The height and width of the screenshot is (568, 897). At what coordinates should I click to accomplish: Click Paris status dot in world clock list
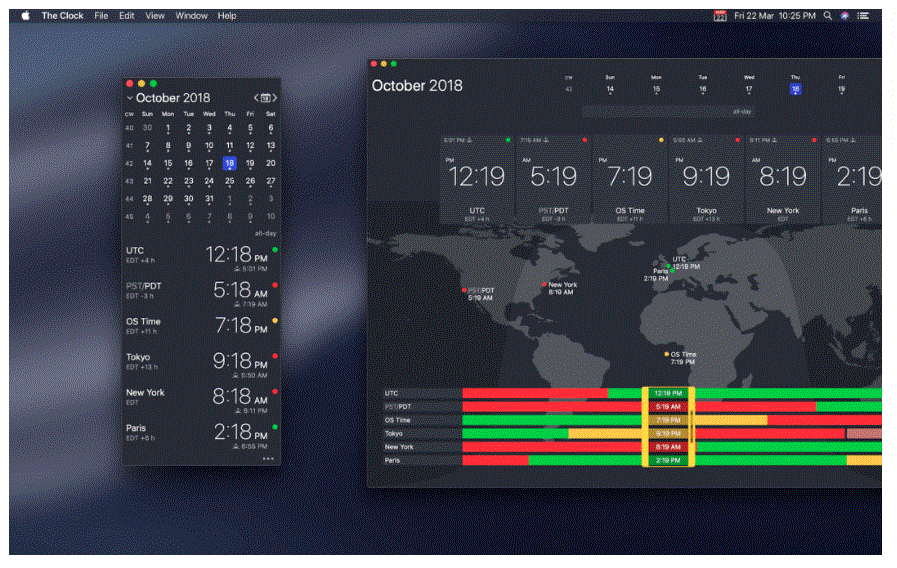tap(275, 427)
